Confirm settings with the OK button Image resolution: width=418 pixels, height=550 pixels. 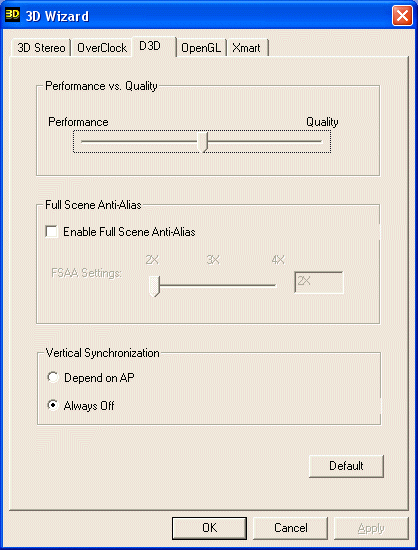209,528
